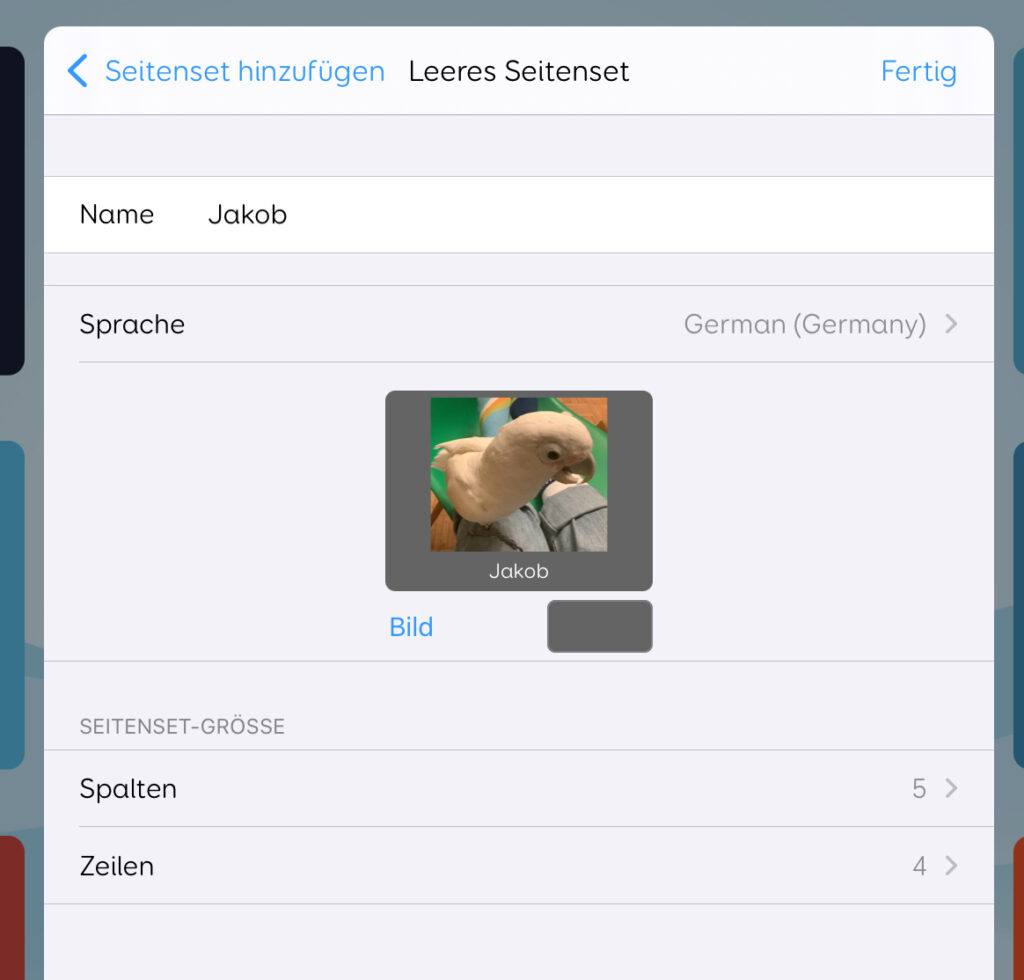Click the Name label
This screenshot has width=1024, height=980.
(x=117, y=215)
